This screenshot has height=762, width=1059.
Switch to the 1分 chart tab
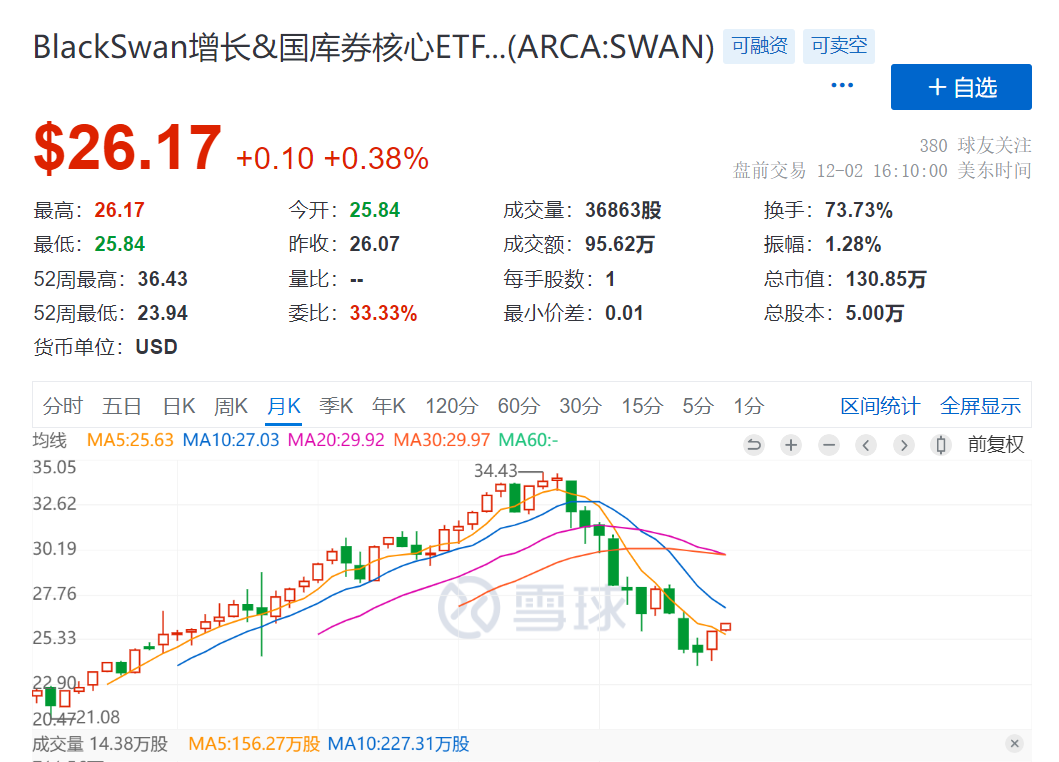click(749, 406)
